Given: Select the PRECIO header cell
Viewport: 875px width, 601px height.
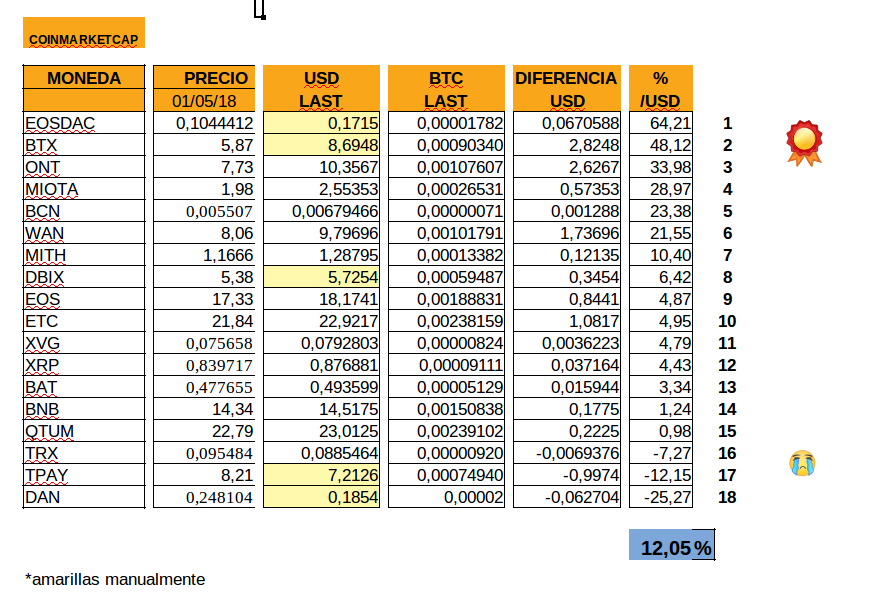Looking at the screenshot, I should point(204,78).
